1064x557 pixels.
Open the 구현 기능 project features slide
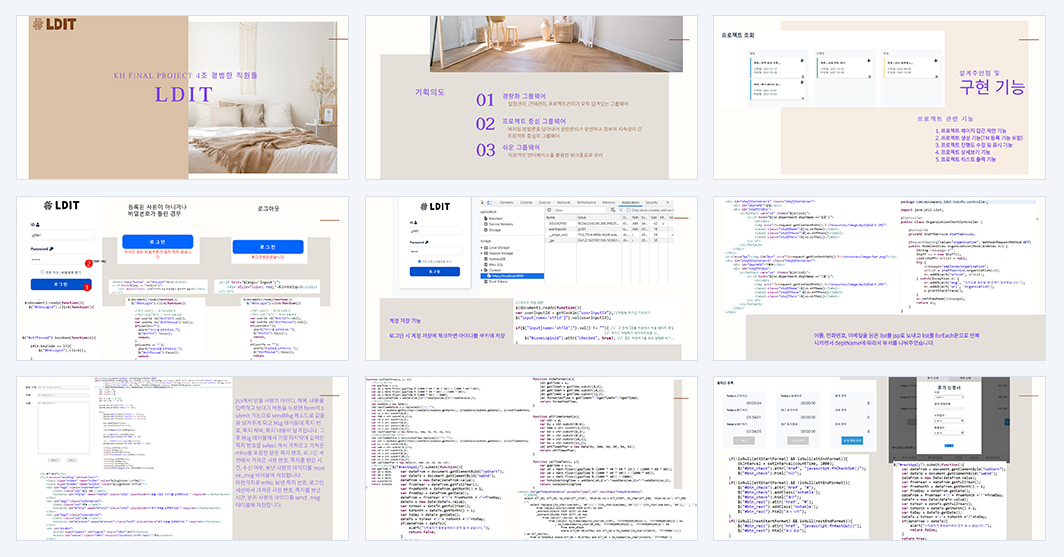click(x=879, y=98)
